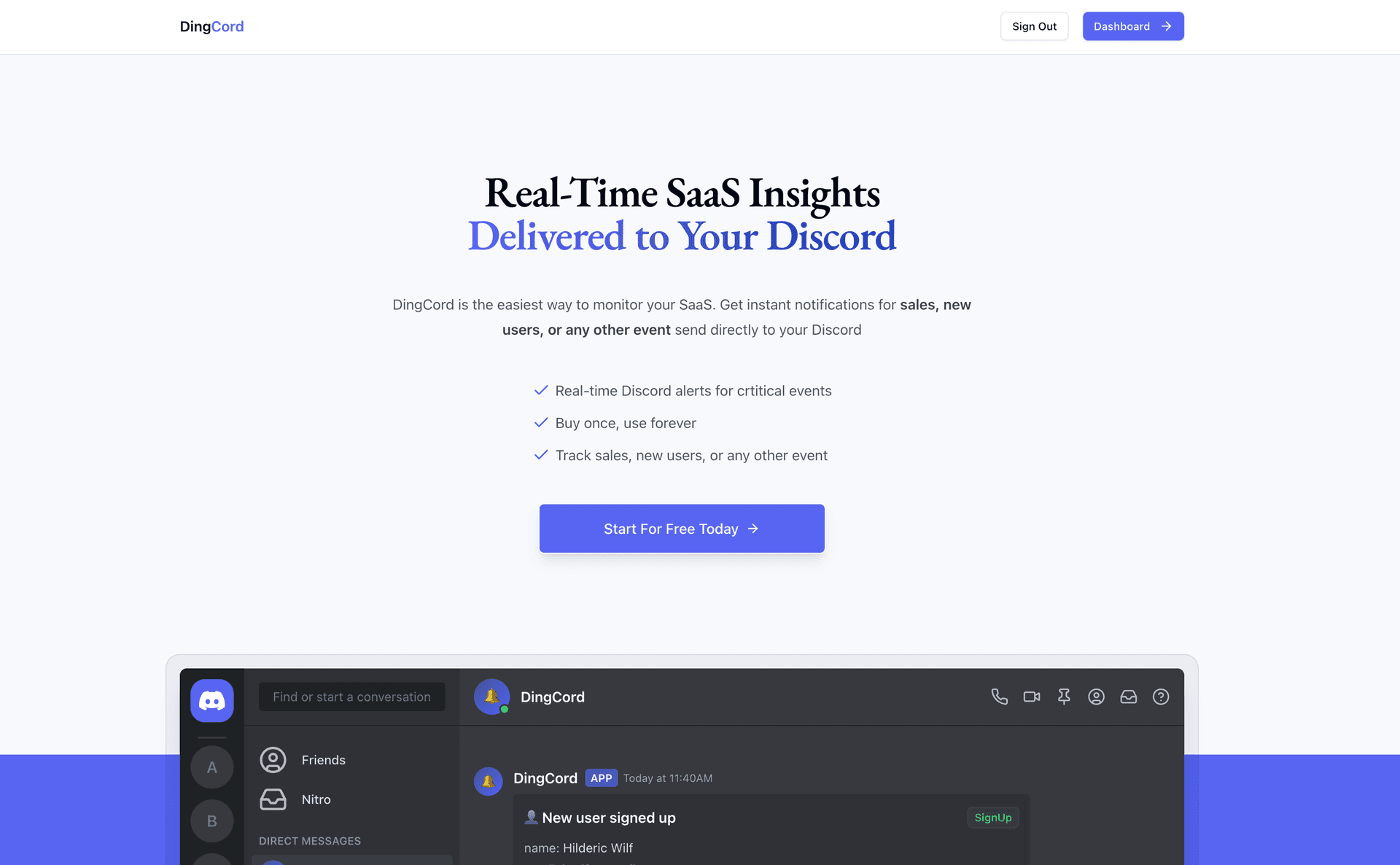
Task: Select server avatar A in sidebar
Action: pos(212,767)
